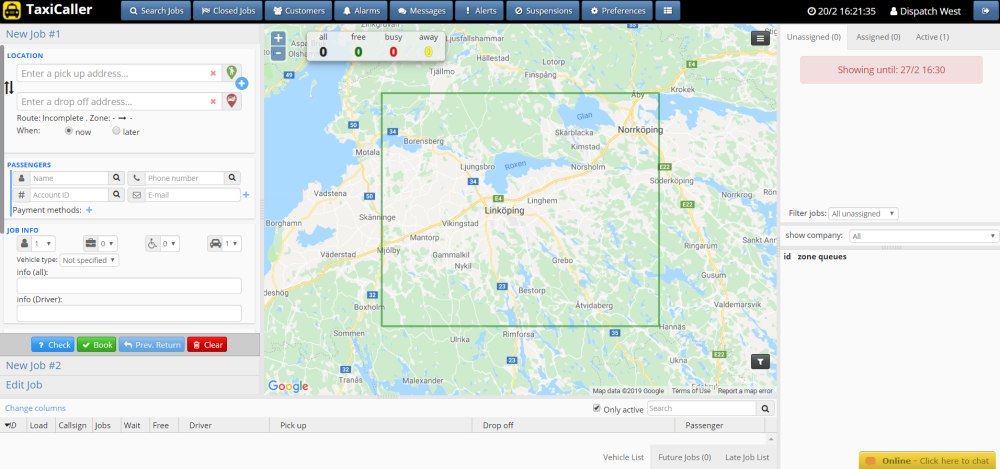This screenshot has height=469, width=1000.
Task: Toggle the 'Only active' checkbox
Action: (596, 408)
